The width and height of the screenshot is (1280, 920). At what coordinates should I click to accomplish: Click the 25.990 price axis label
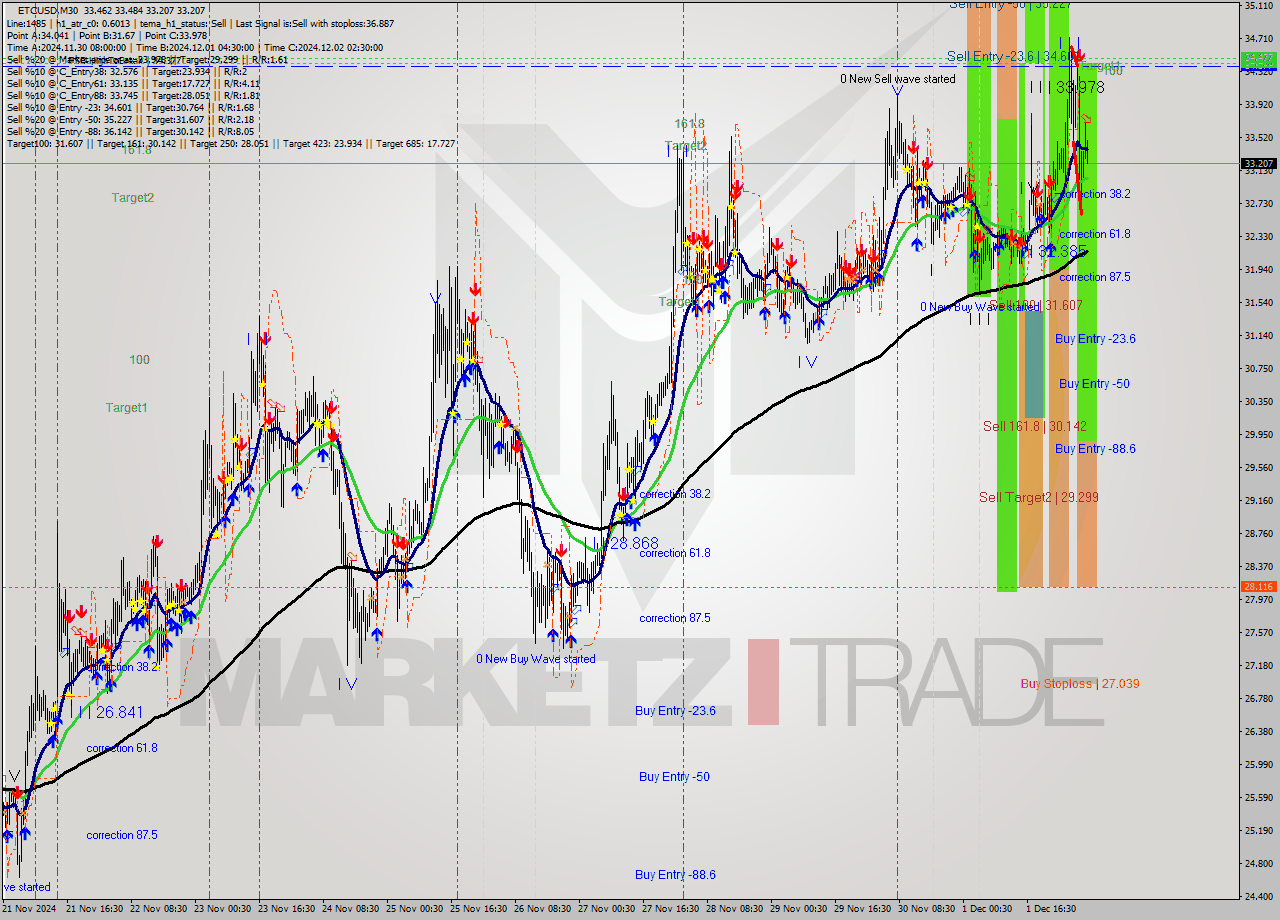tap(1258, 764)
